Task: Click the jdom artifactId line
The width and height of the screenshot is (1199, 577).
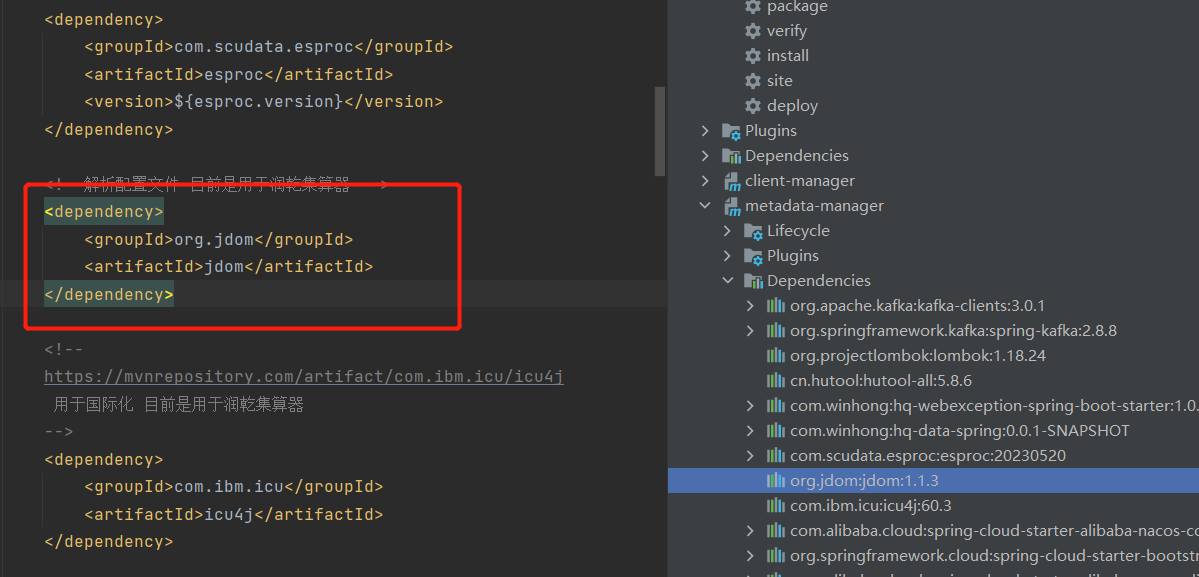Action: [229, 267]
